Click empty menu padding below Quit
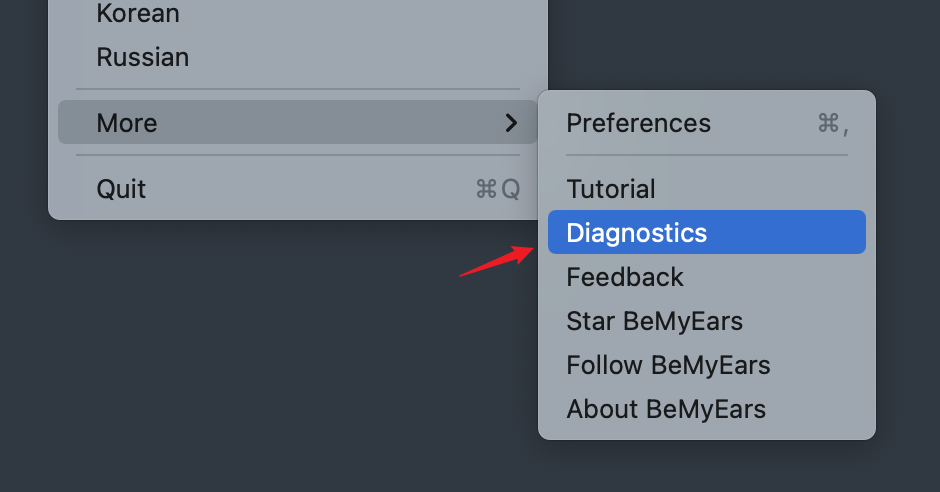 pos(298,213)
